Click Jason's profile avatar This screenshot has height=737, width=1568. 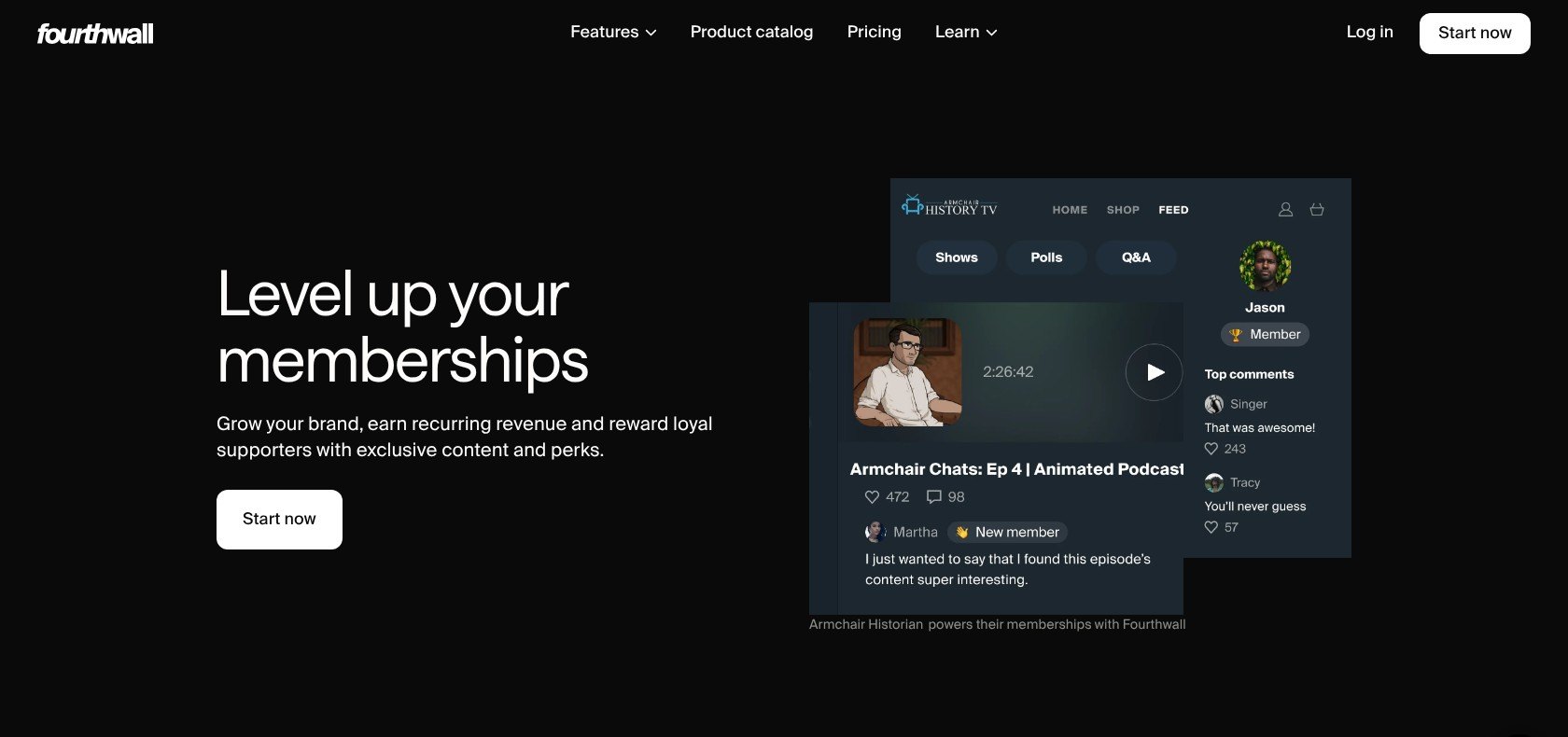1265,266
